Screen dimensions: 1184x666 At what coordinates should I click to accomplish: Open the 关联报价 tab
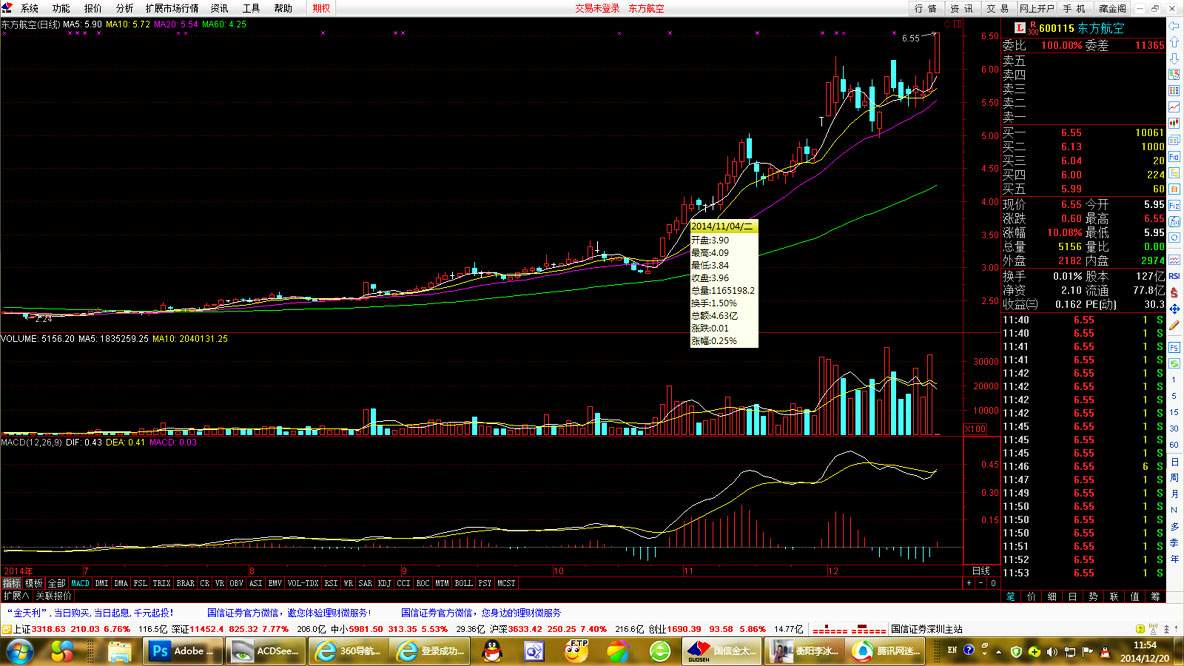point(53,596)
